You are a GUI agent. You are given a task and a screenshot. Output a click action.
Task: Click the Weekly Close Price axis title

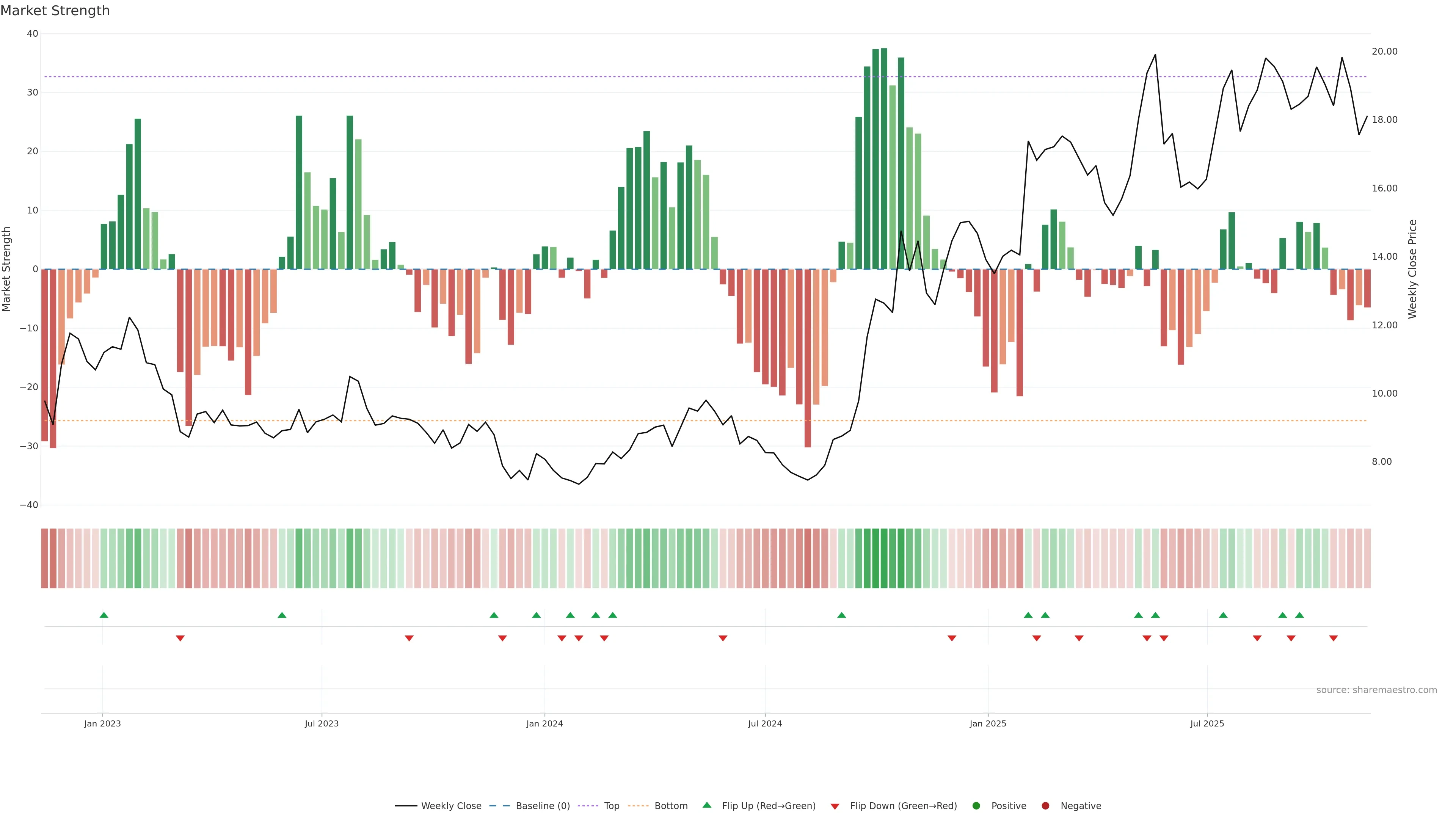tap(1412, 269)
